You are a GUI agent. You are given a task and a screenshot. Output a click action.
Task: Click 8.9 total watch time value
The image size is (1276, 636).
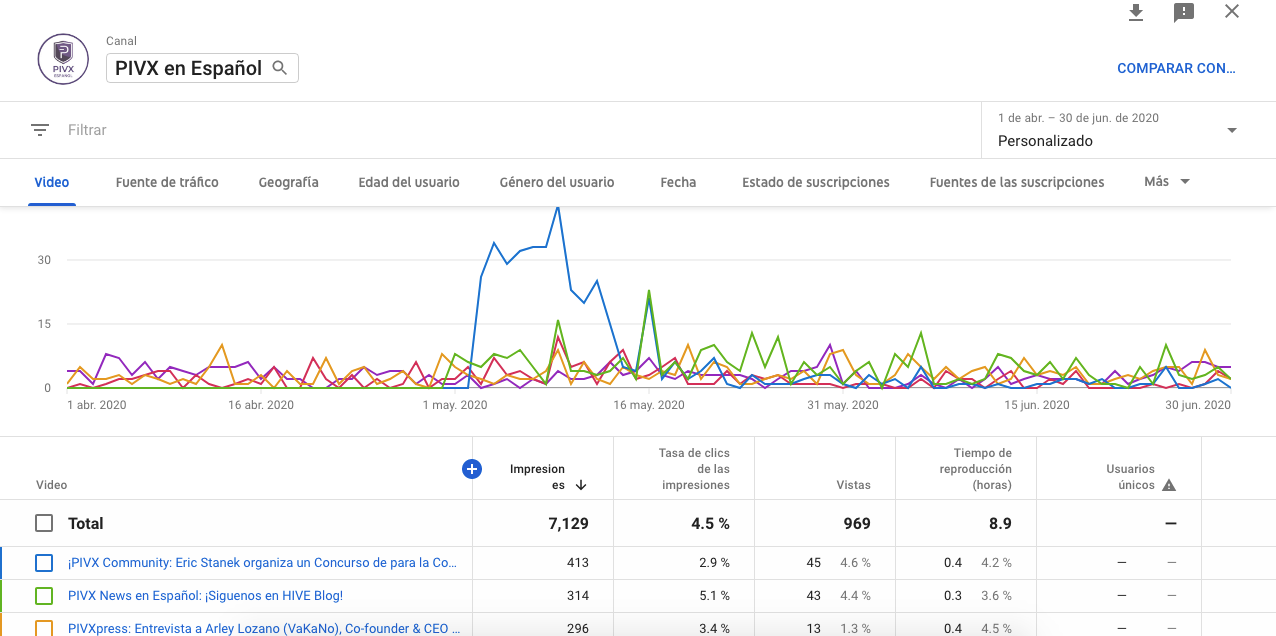click(x=1000, y=523)
